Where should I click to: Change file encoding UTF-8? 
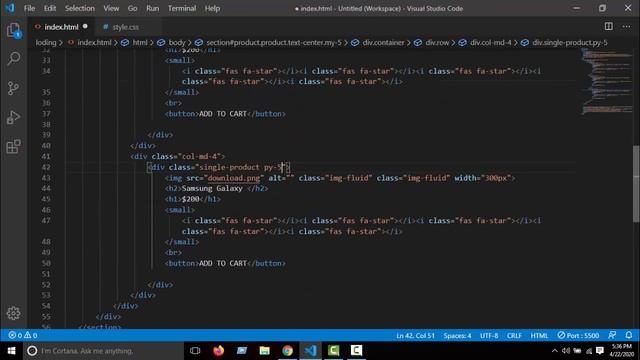489,335
